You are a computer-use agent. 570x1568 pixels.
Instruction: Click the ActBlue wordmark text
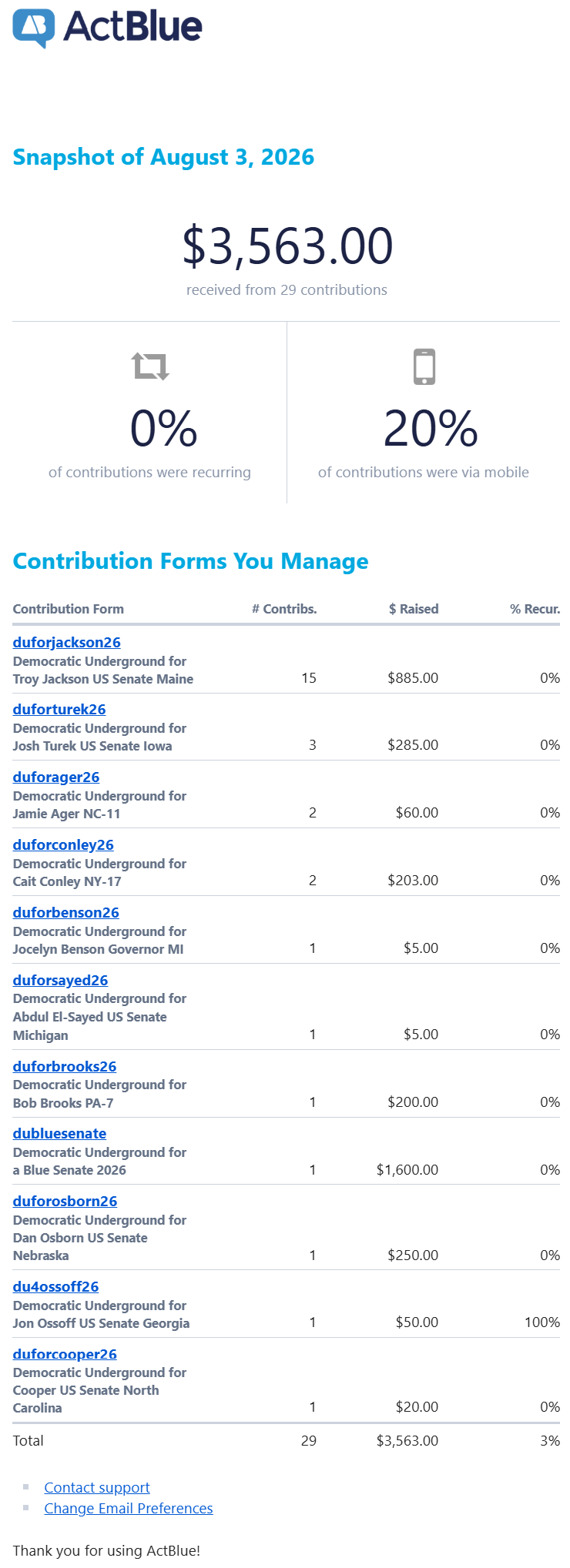(133, 26)
